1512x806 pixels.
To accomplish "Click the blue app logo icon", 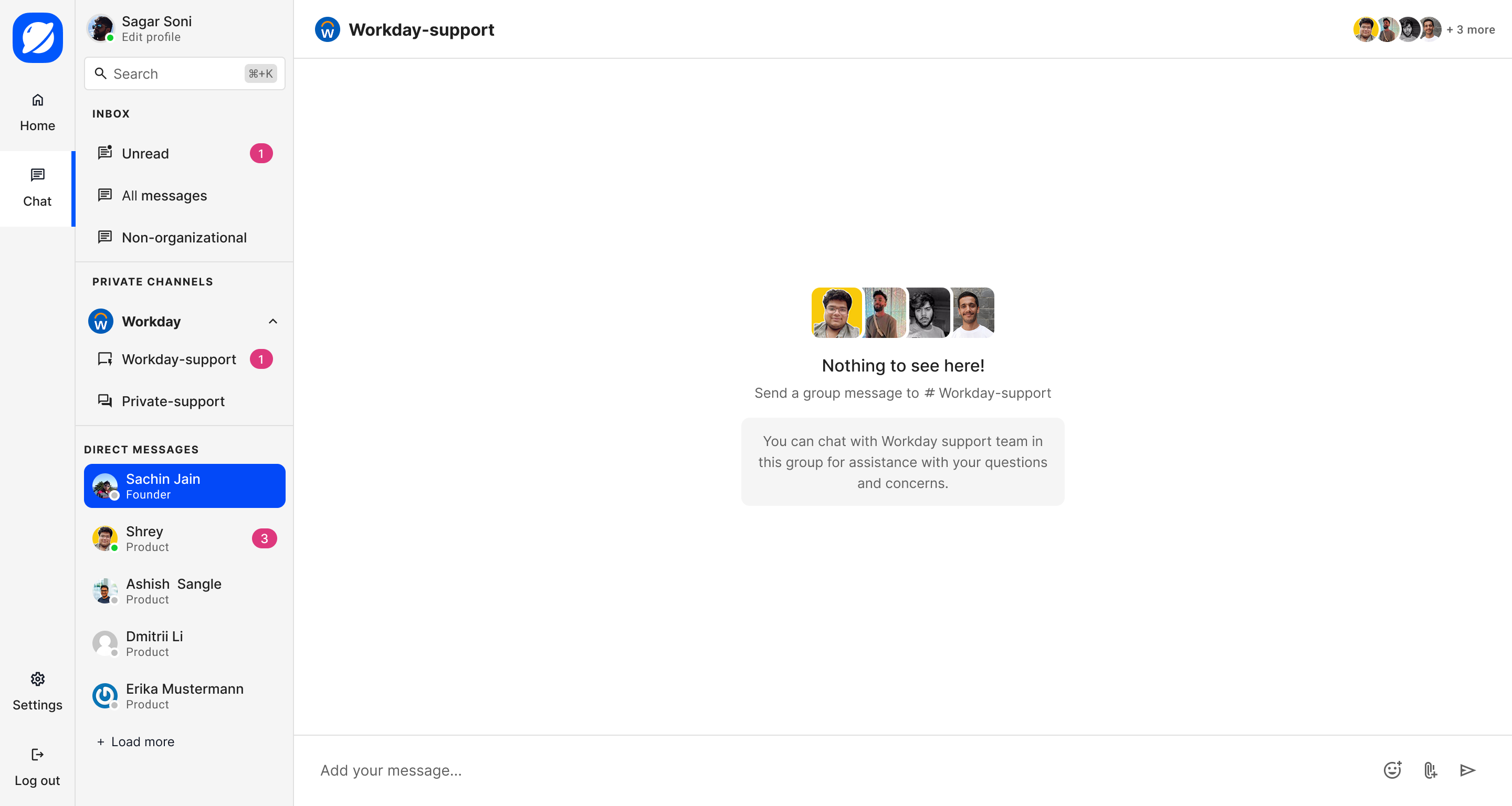I will point(38,38).
